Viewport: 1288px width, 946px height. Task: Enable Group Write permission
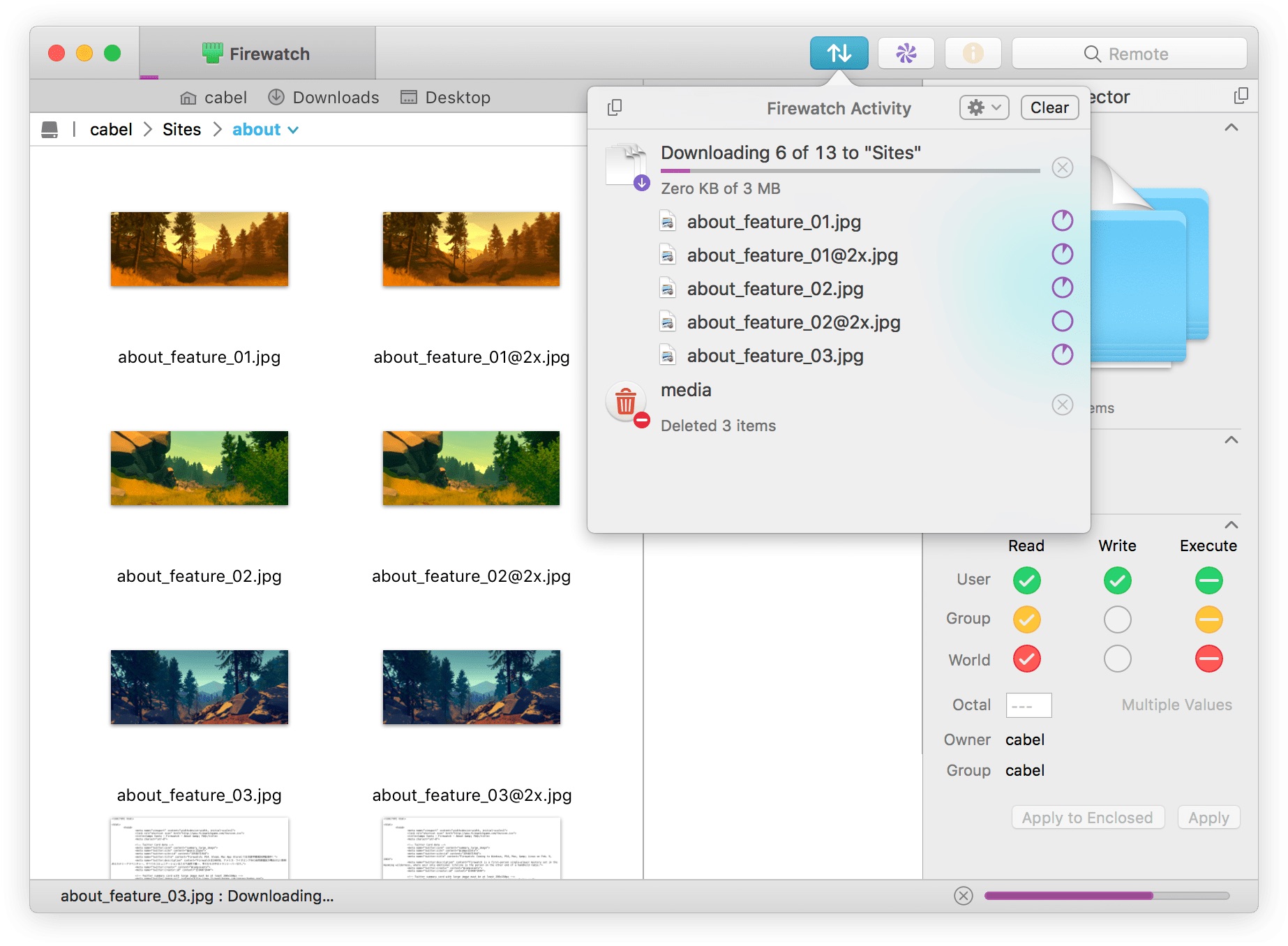point(1117,620)
